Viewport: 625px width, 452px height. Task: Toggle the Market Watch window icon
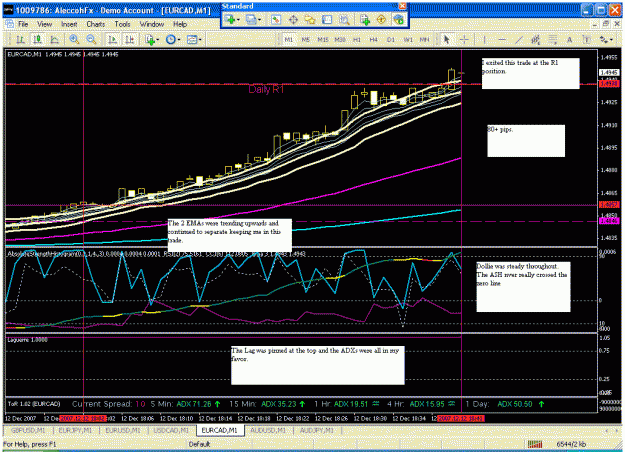[276, 20]
